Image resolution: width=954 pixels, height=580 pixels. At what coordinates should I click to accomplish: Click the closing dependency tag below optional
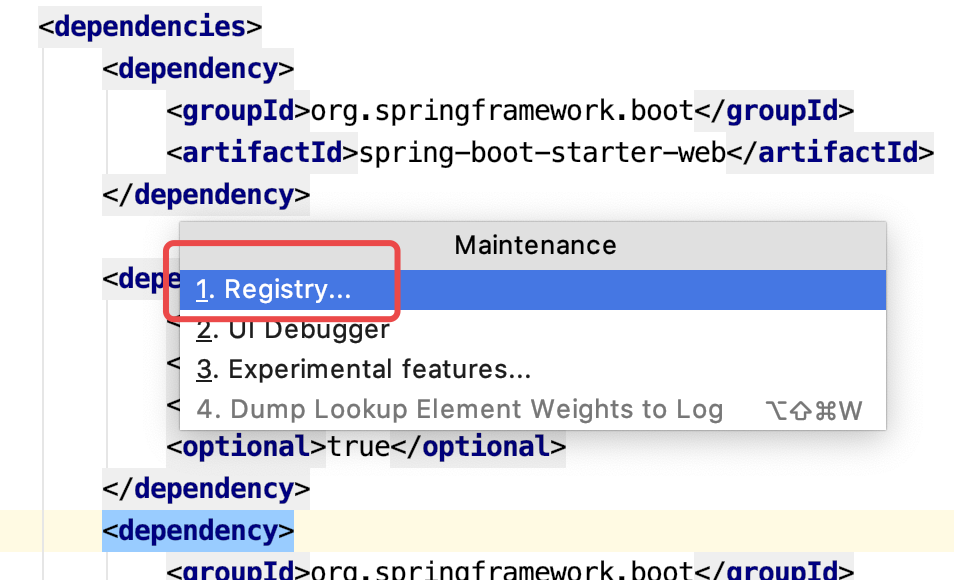(x=206, y=489)
